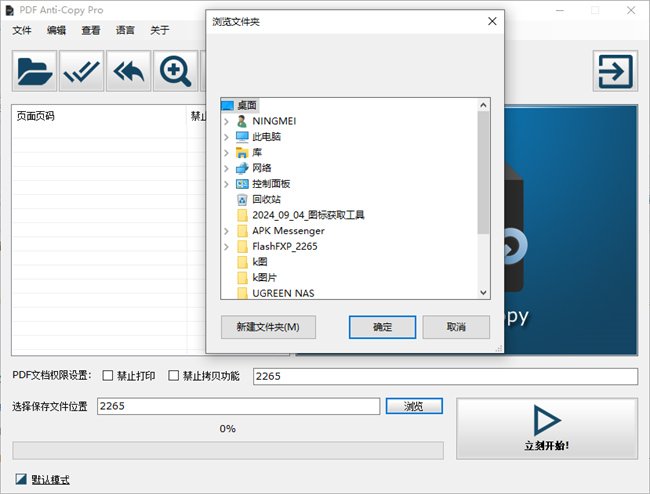
Task: Select the FlashFXP_2265 folder name
Action: tap(285, 247)
